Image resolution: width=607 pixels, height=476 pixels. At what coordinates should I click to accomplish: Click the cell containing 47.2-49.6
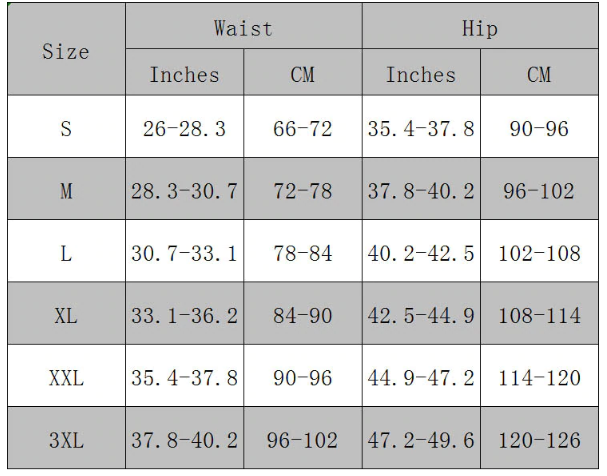(422, 438)
